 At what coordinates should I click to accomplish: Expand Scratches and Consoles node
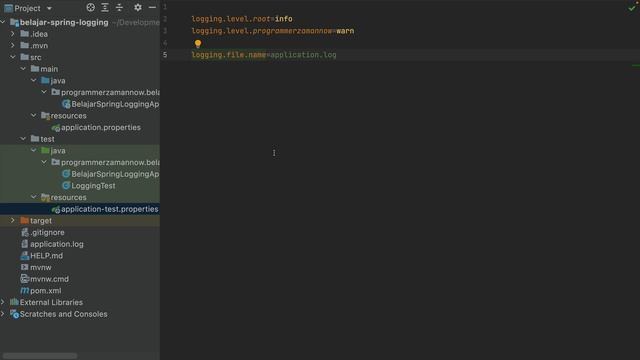3,314
